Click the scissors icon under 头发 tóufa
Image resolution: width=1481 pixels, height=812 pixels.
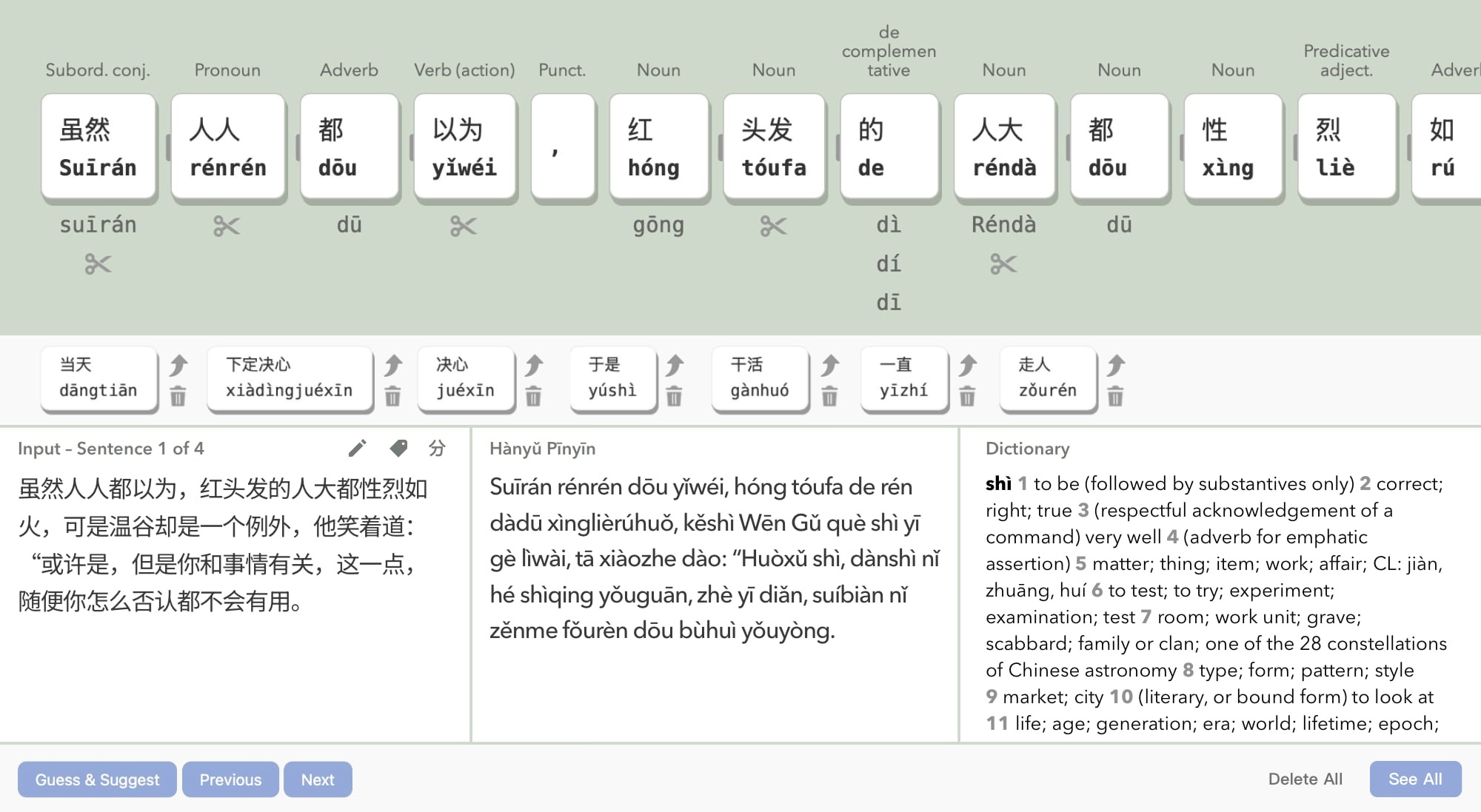[773, 226]
